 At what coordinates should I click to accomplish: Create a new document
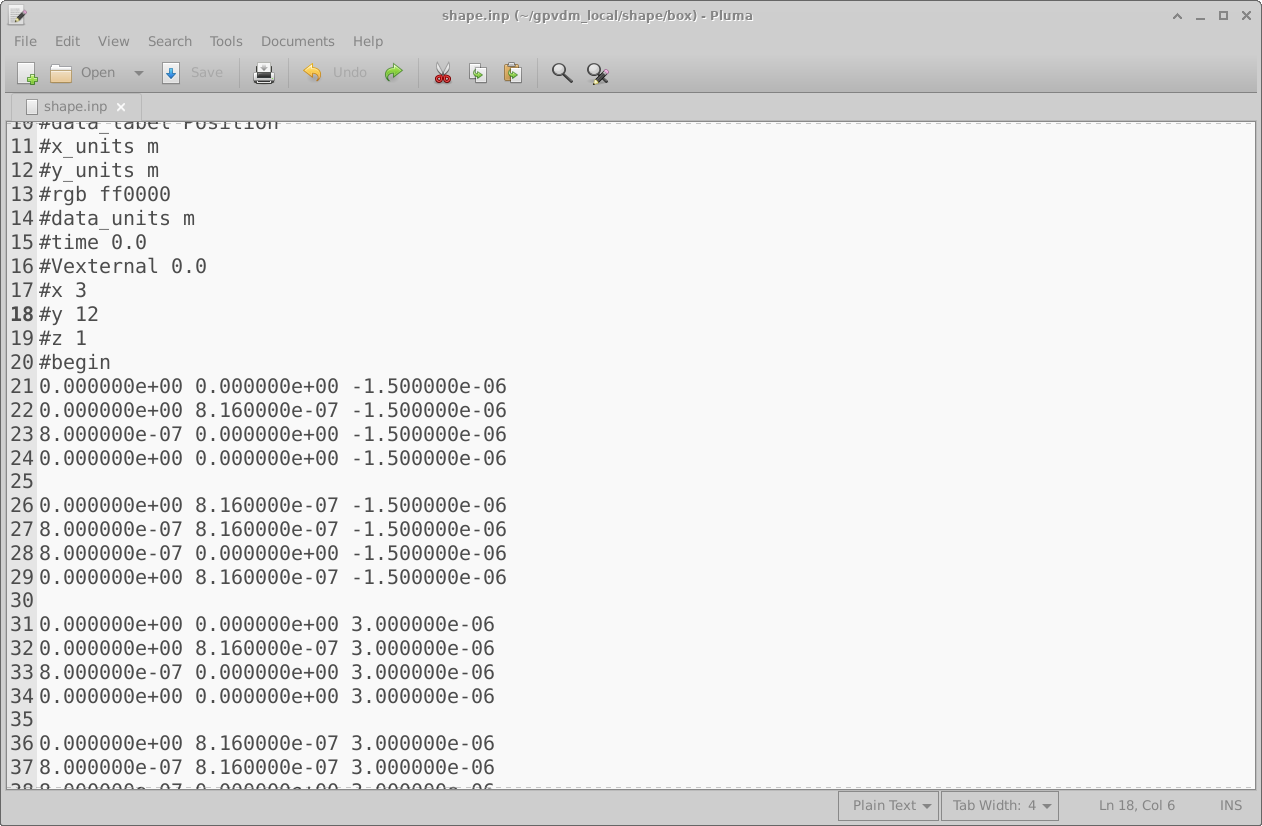tap(24, 72)
